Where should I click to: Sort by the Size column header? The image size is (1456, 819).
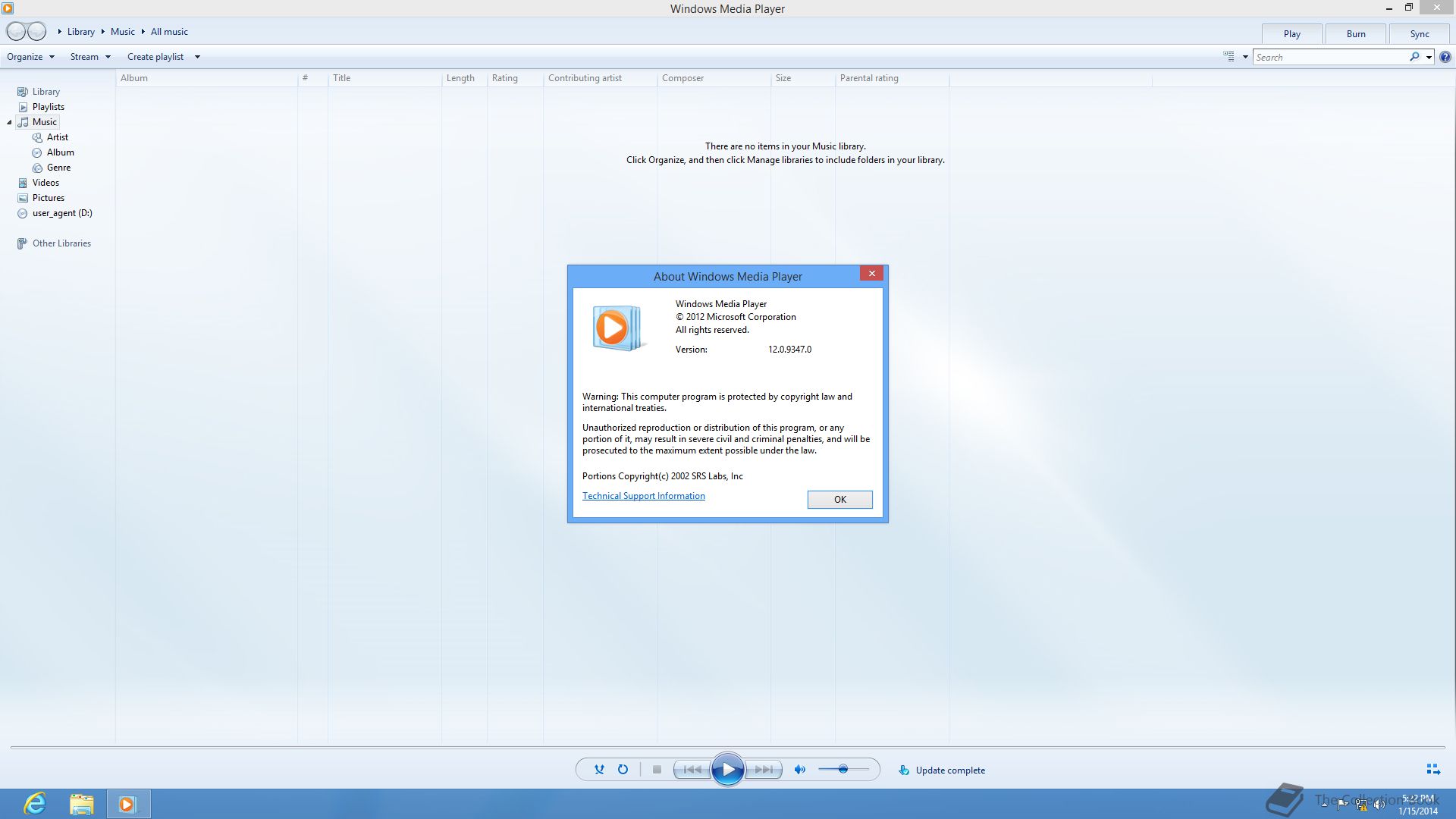click(803, 78)
